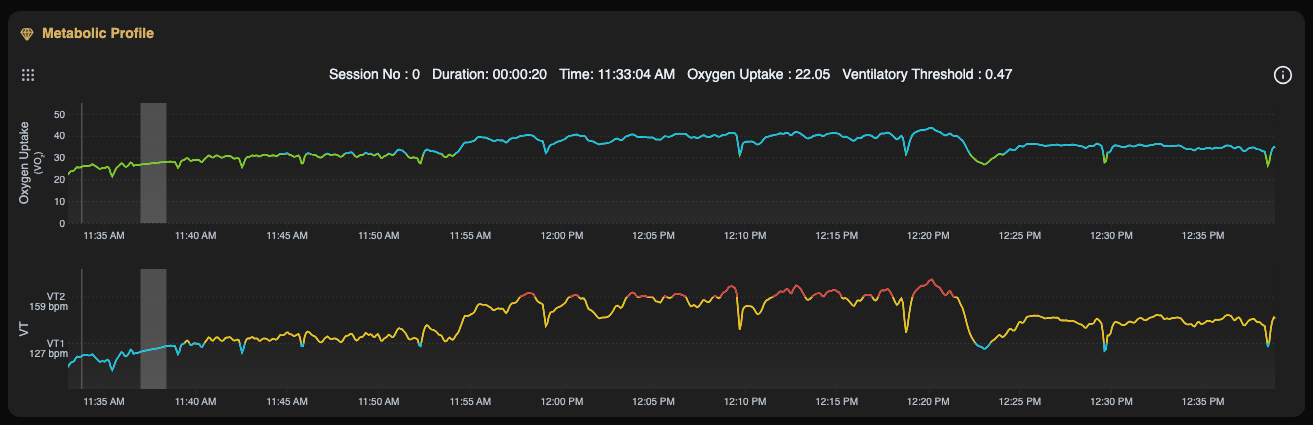
Task: Open the dotted grid menu icon
Action: click(x=28, y=75)
